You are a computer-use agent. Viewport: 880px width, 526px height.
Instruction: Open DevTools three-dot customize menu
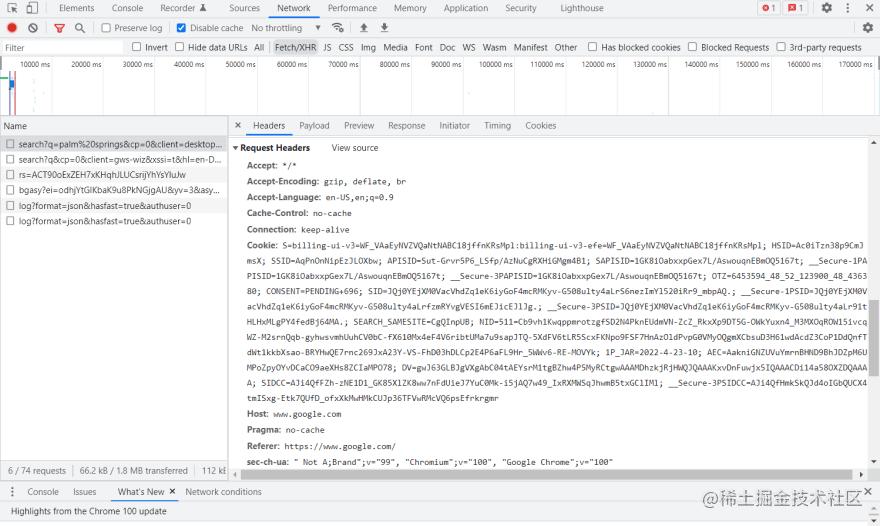(850, 8)
